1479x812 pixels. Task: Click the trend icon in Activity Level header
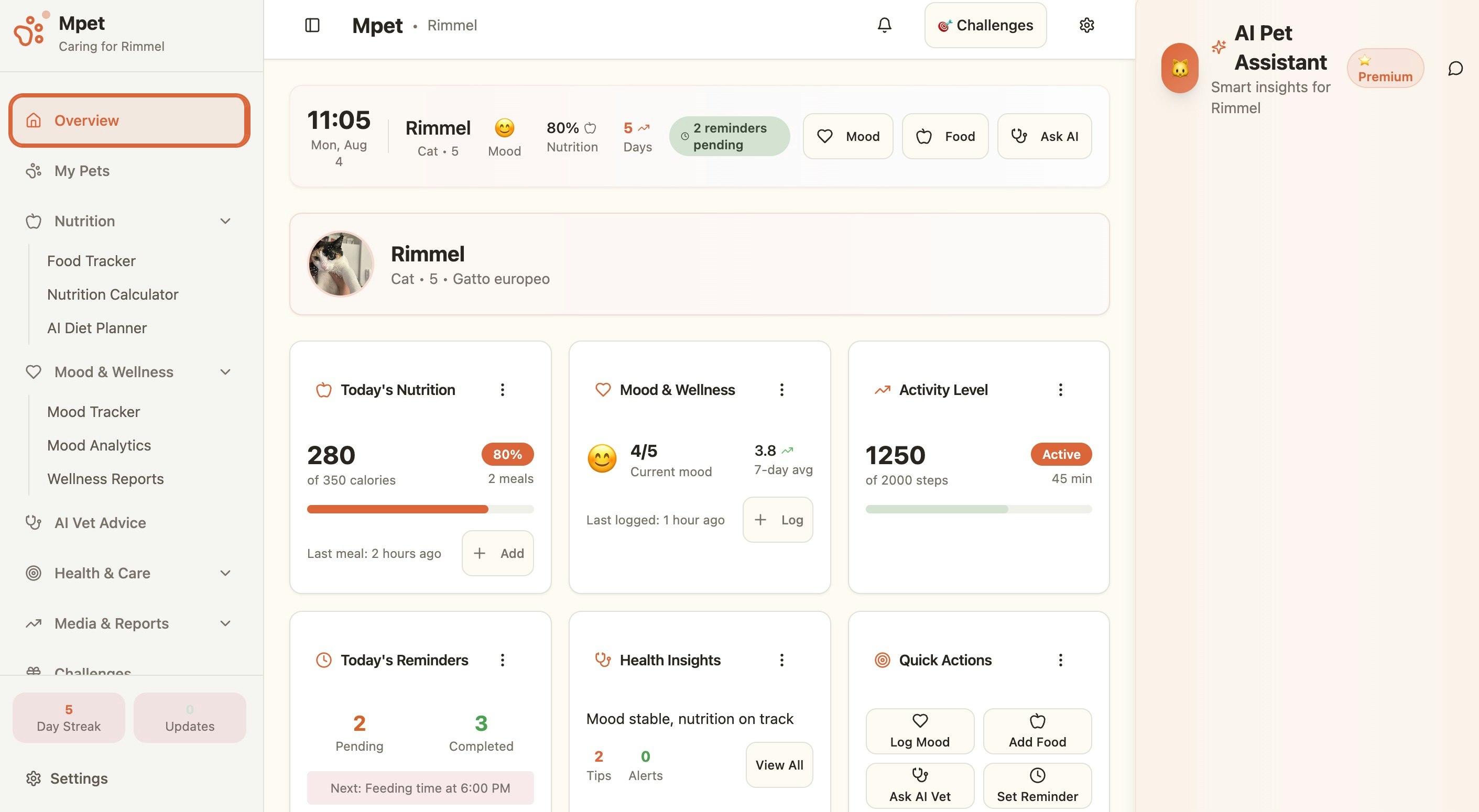[882, 390]
